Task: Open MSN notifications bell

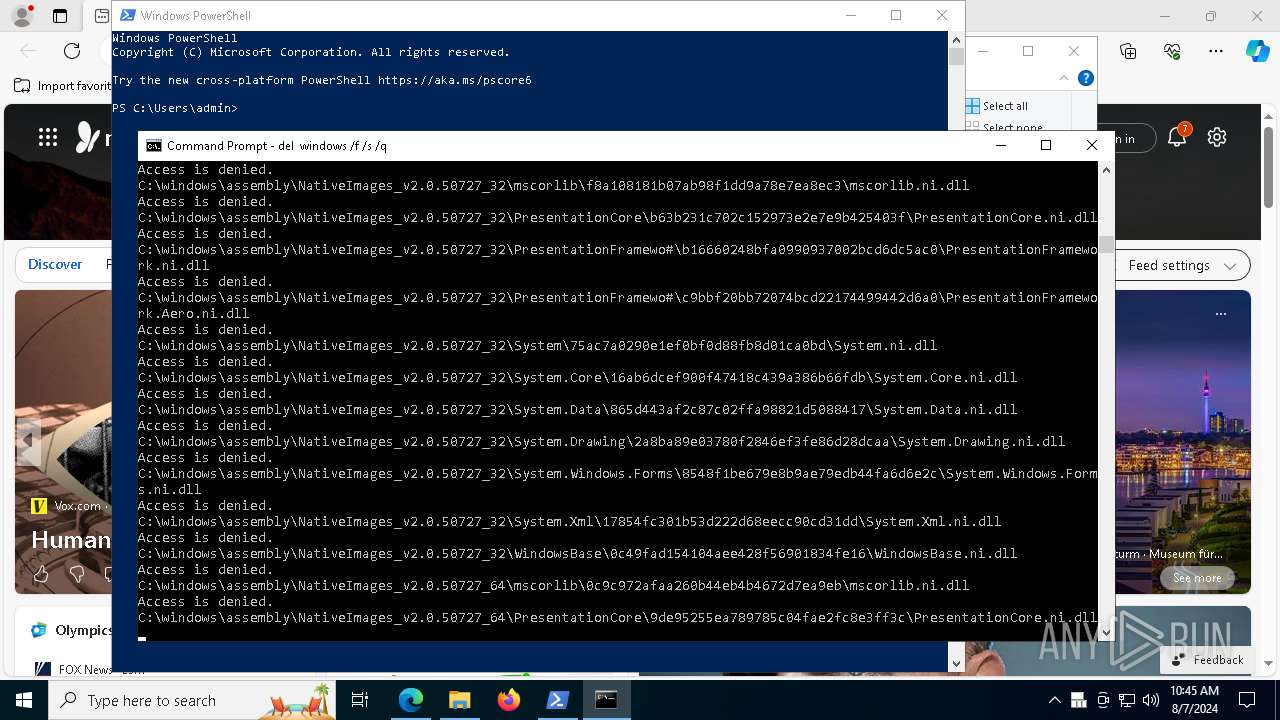Action: [1177, 138]
